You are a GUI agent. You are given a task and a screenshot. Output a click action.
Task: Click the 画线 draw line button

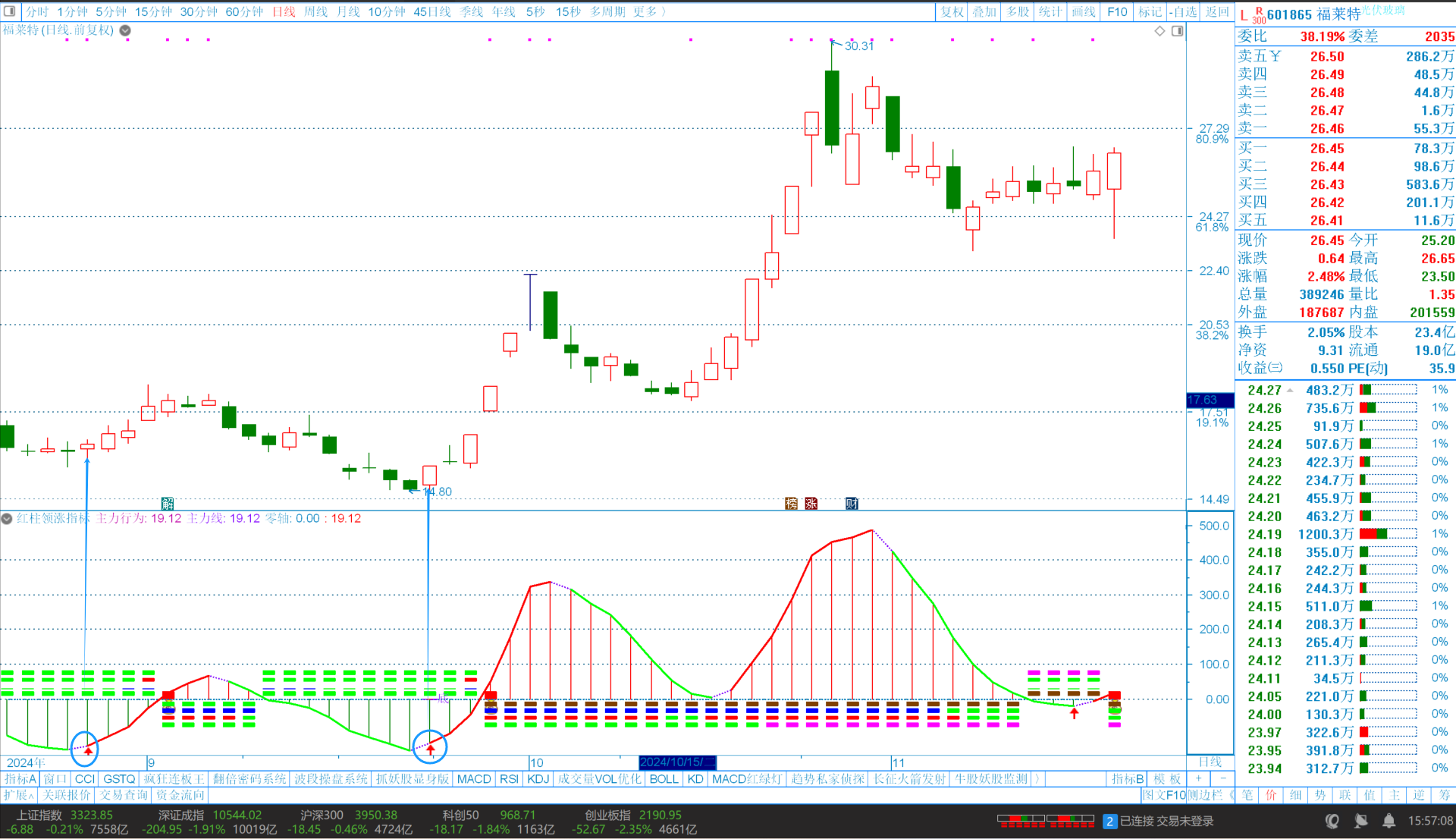(x=1083, y=11)
